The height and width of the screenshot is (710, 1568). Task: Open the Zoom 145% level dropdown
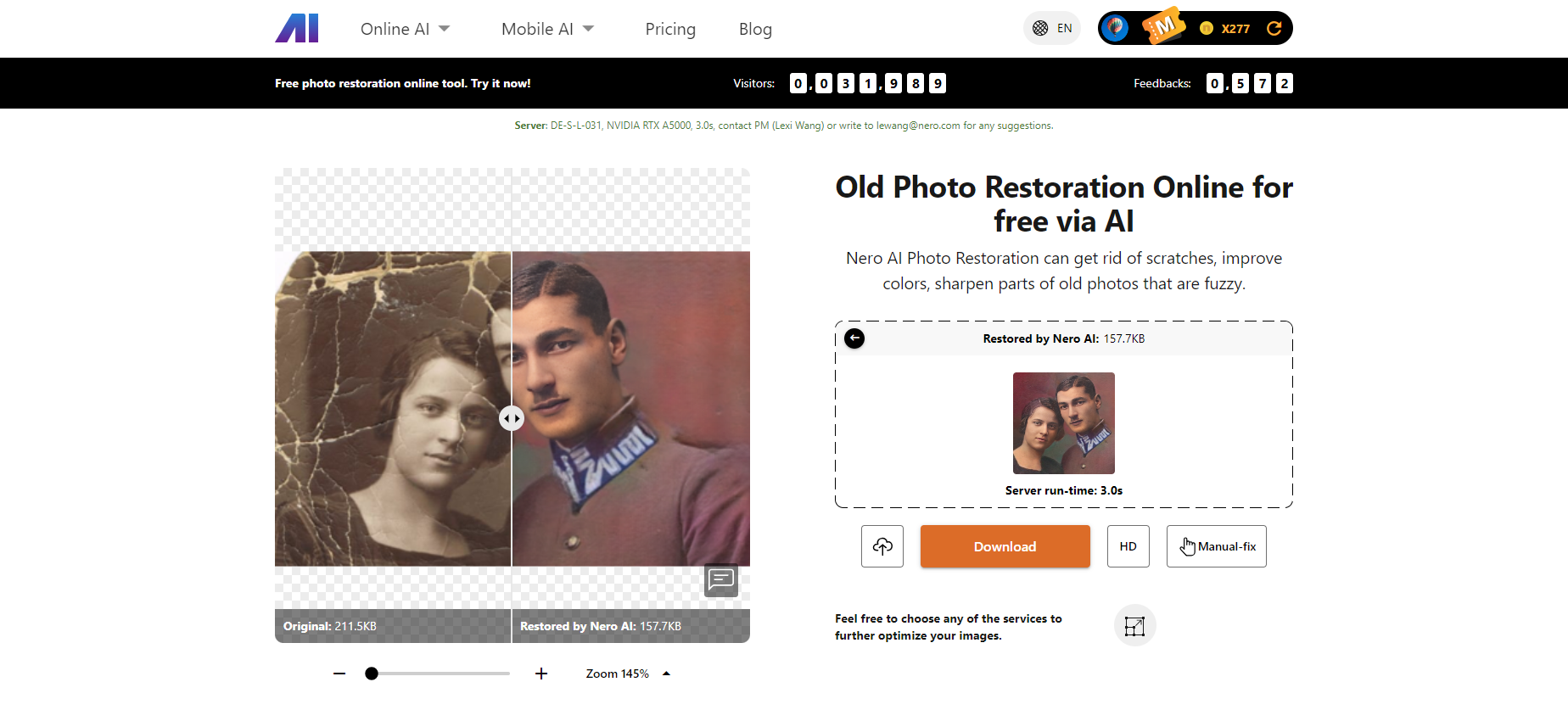tap(628, 674)
